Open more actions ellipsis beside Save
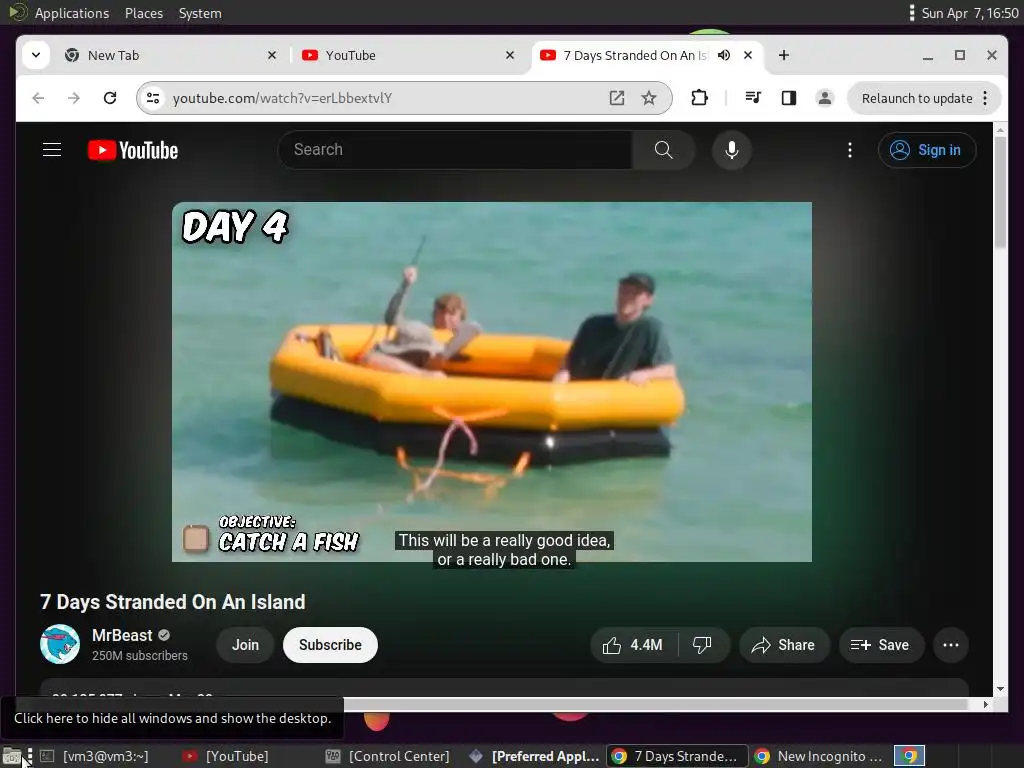This screenshot has height=768, width=1024. pos(951,645)
